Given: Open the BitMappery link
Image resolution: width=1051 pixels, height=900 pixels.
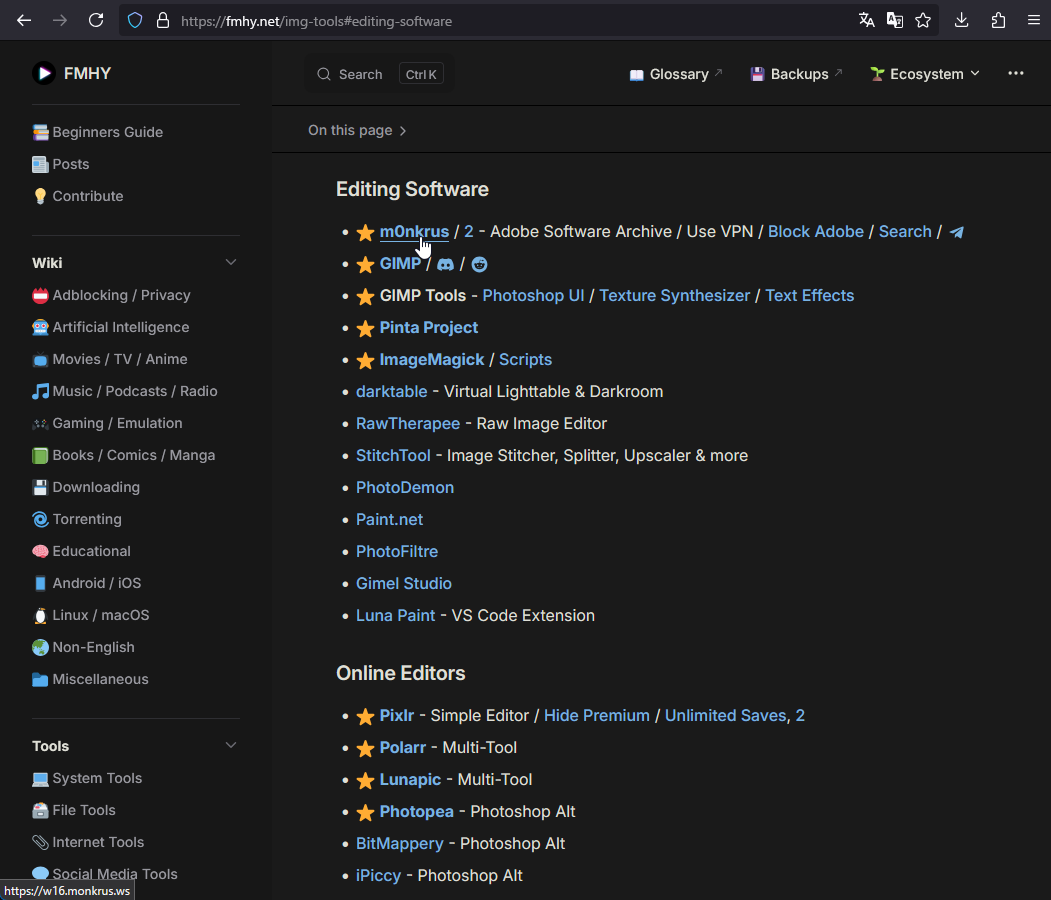Looking at the screenshot, I should [399, 844].
